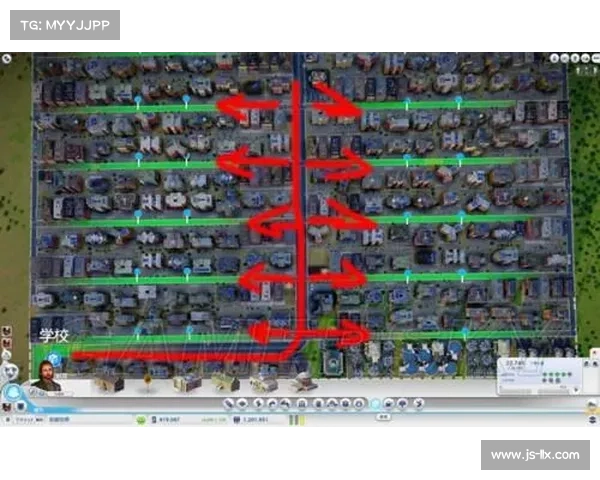Click the last icon in bottom toolbar
This screenshot has height=480, width=600.
(x=419, y=404)
